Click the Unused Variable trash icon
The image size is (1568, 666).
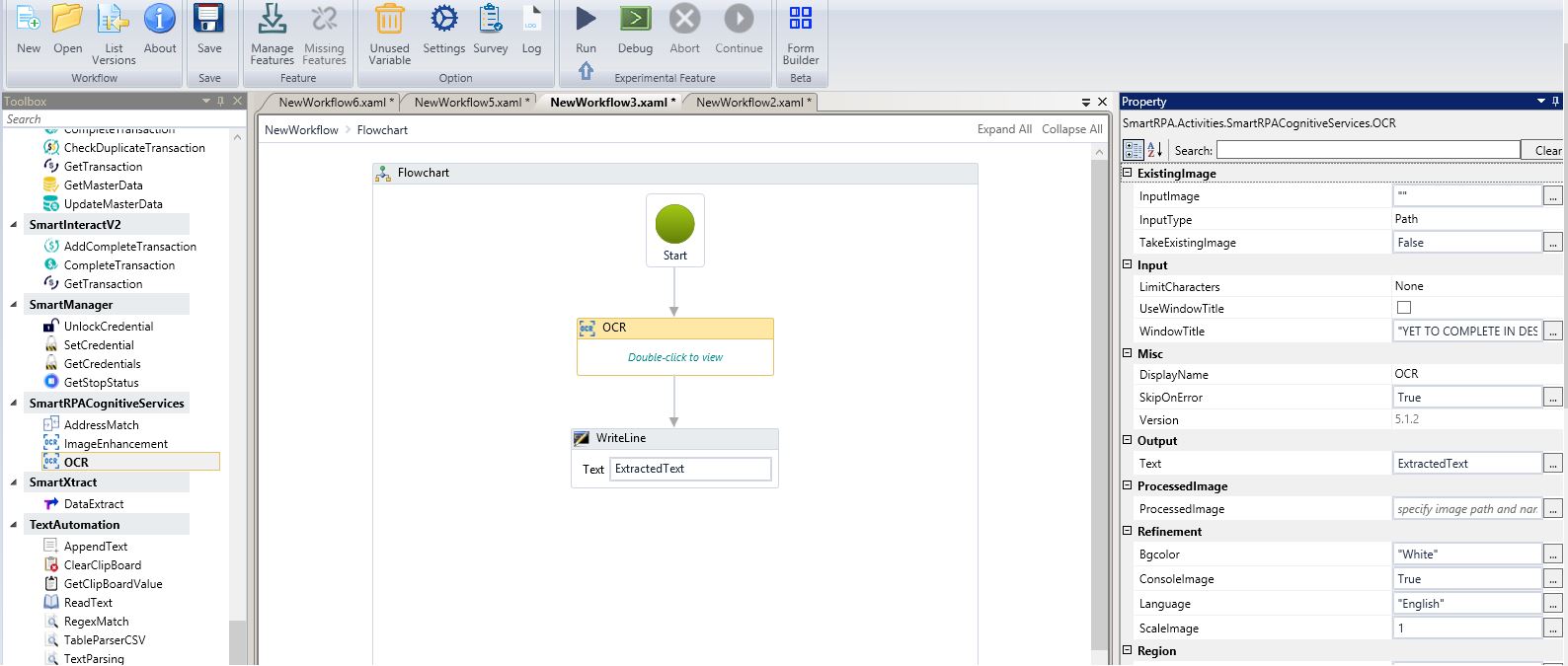pyautogui.click(x=389, y=20)
